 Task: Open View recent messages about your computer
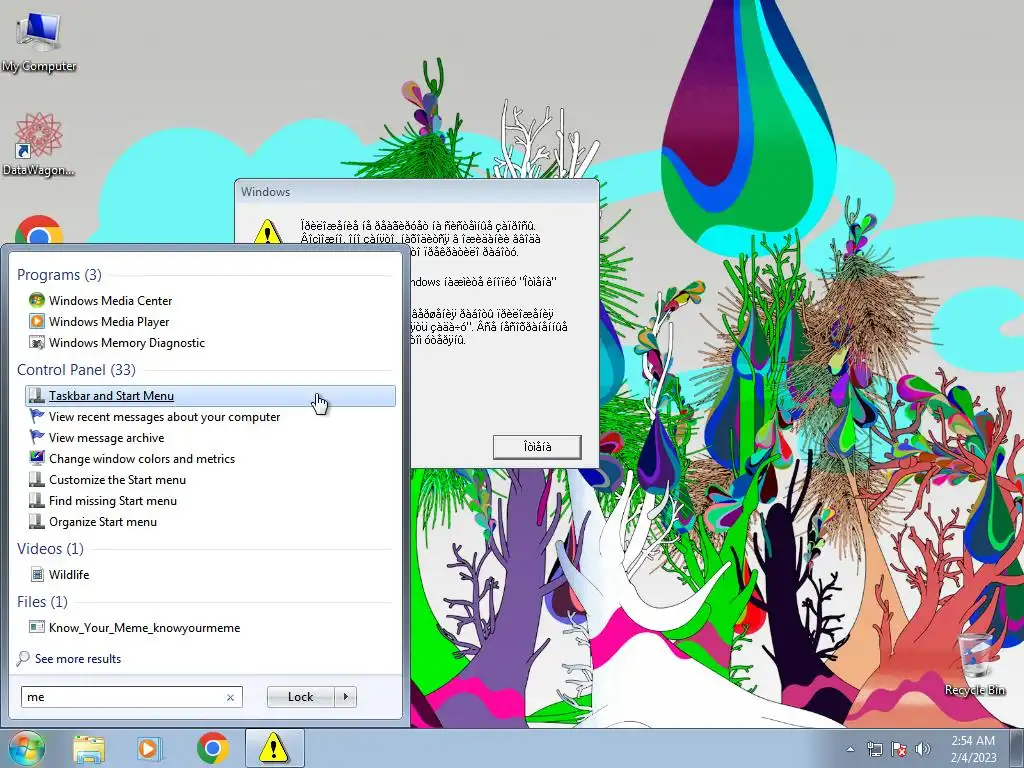coord(210,417)
